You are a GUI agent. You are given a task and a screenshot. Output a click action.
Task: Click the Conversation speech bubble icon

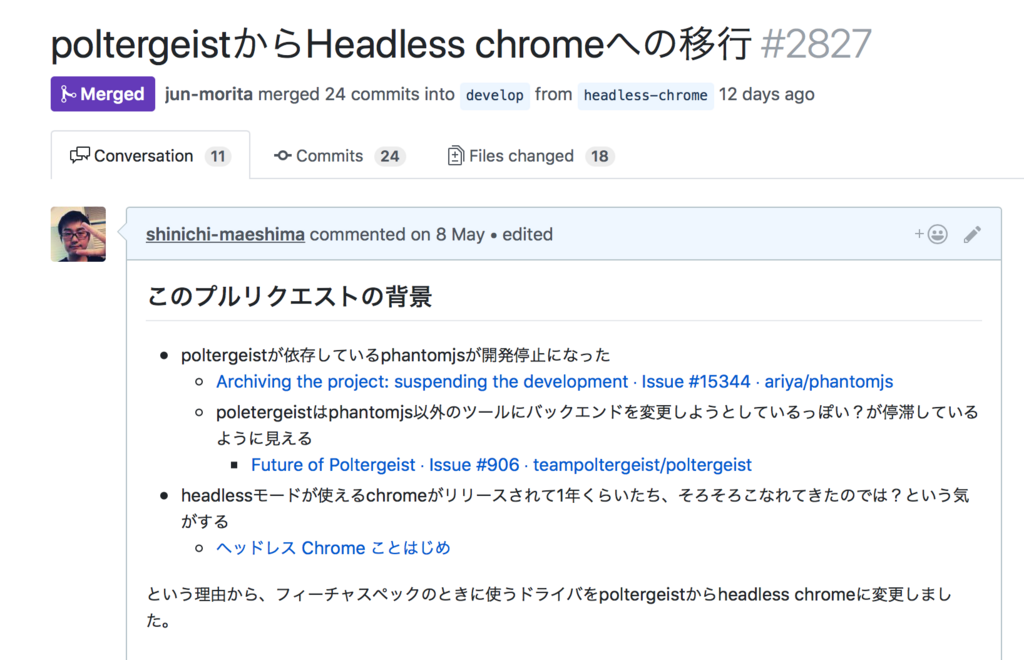(x=80, y=156)
